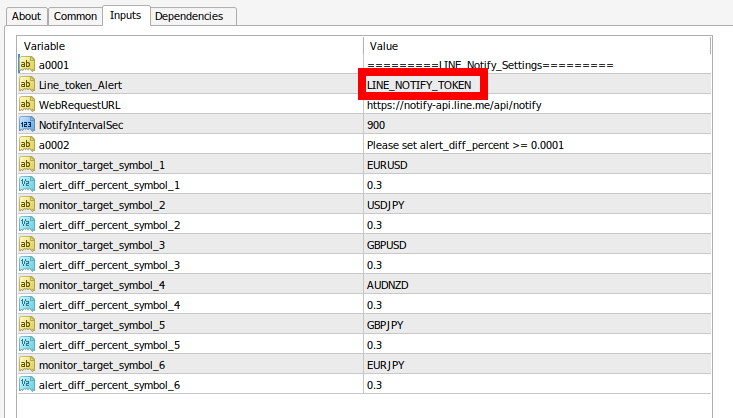733x418 pixels.
Task: Click the string icon next to WebRequestURL
Action: coord(26,105)
